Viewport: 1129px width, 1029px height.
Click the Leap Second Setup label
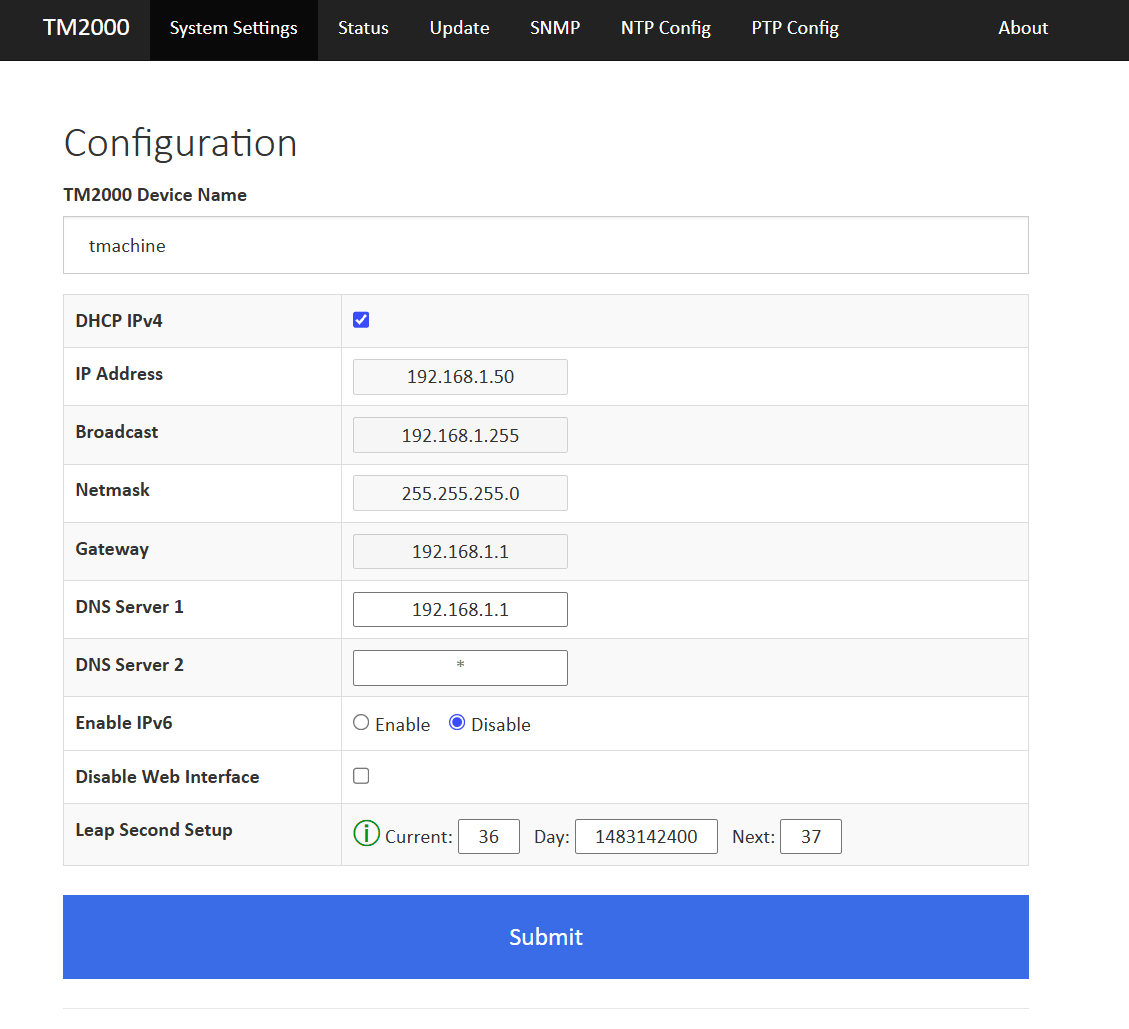tap(154, 830)
